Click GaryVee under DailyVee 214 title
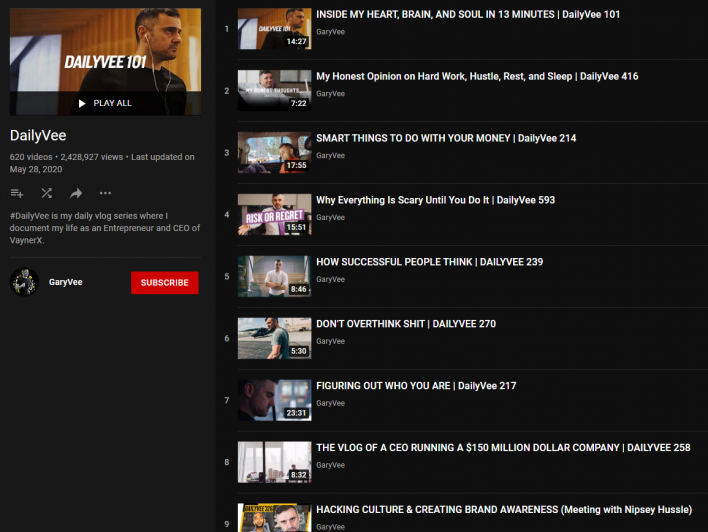This screenshot has width=708, height=532. pos(331,156)
